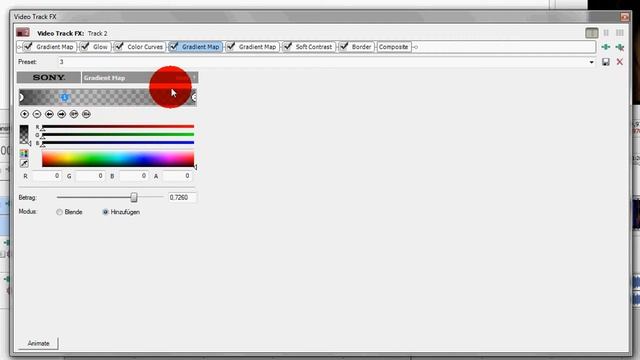The image size is (640, 360).
Task: Pick a color from the rainbow spectrum
Action: 118,158
